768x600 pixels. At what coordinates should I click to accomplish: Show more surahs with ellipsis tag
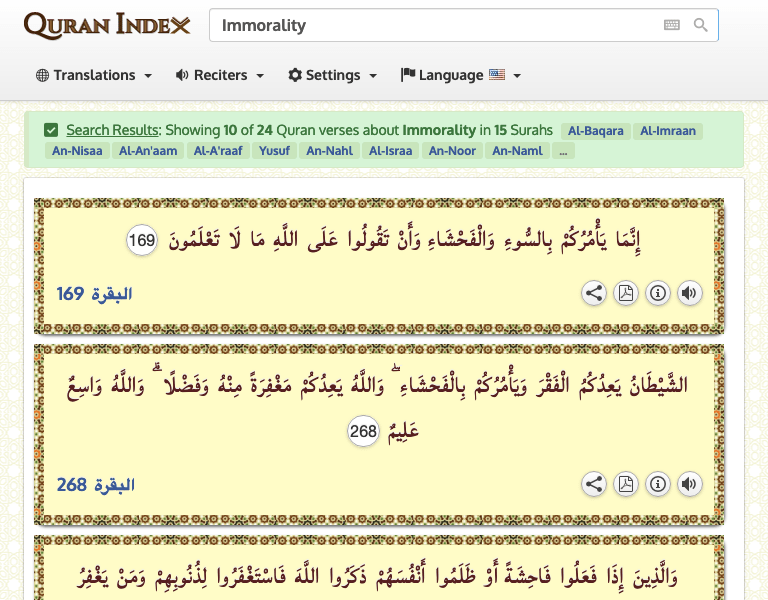pos(563,151)
